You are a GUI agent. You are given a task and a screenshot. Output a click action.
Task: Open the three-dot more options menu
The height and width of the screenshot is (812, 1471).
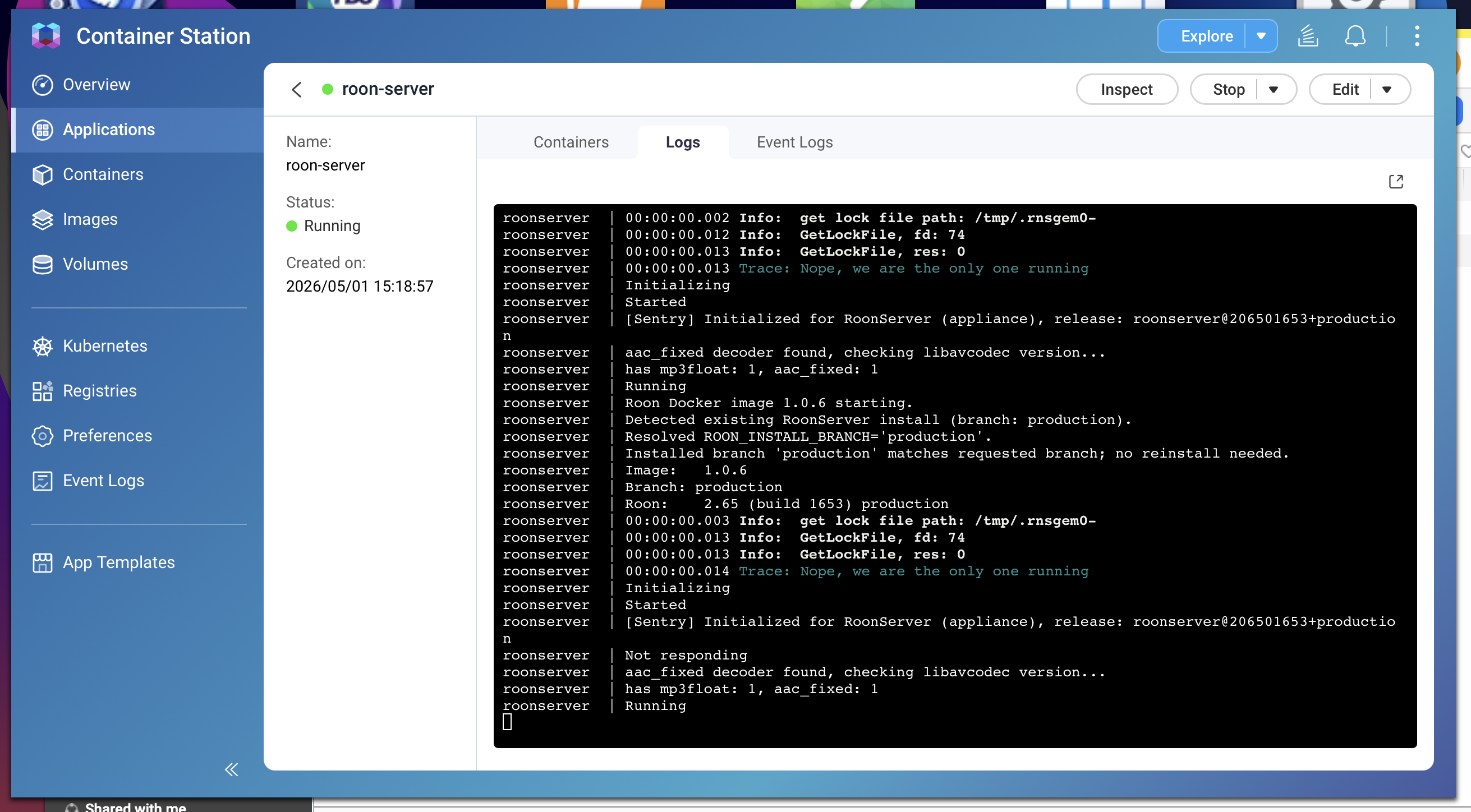(x=1417, y=36)
